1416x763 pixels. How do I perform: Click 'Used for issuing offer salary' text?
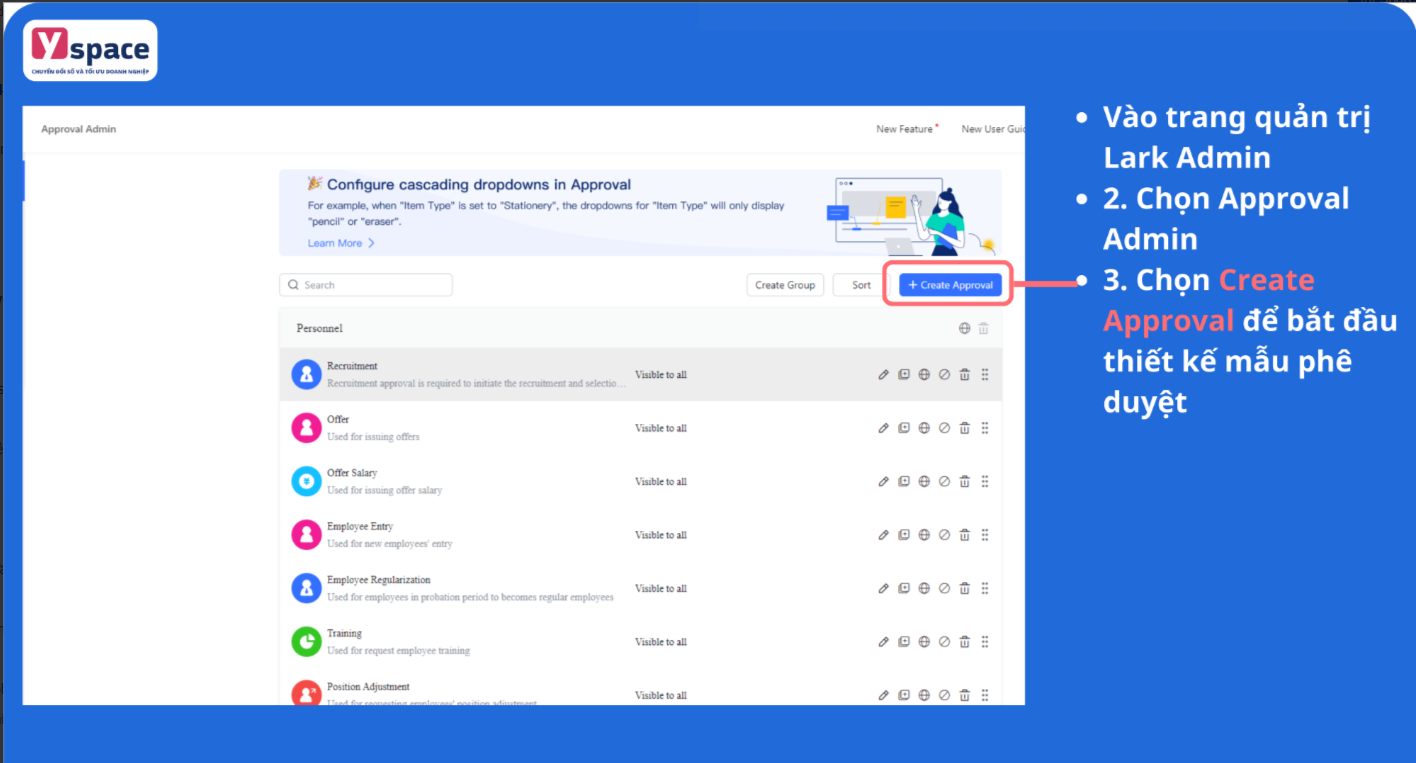385,490
